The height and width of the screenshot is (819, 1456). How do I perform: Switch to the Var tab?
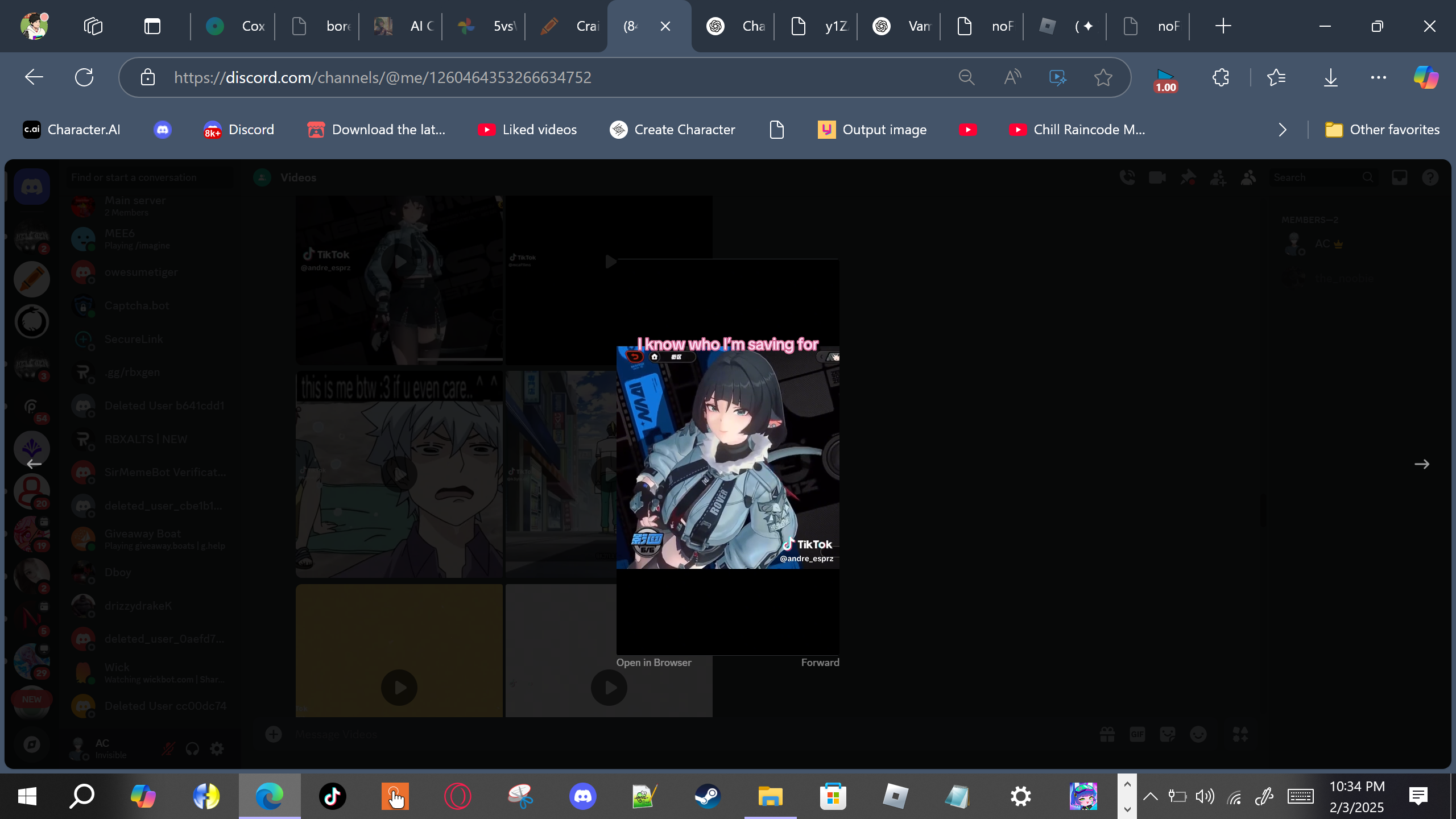(x=900, y=26)
